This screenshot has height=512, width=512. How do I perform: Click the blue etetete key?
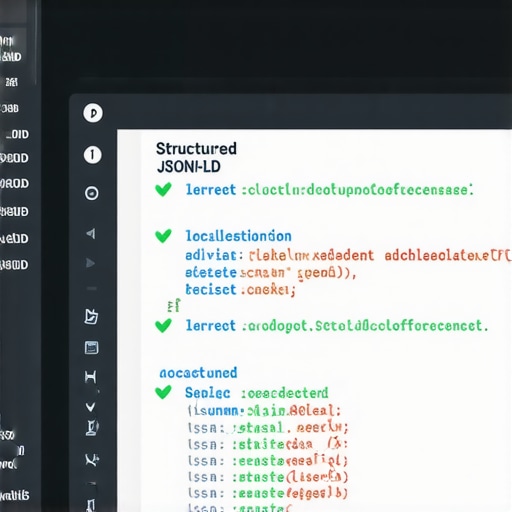tap(211, 273)
